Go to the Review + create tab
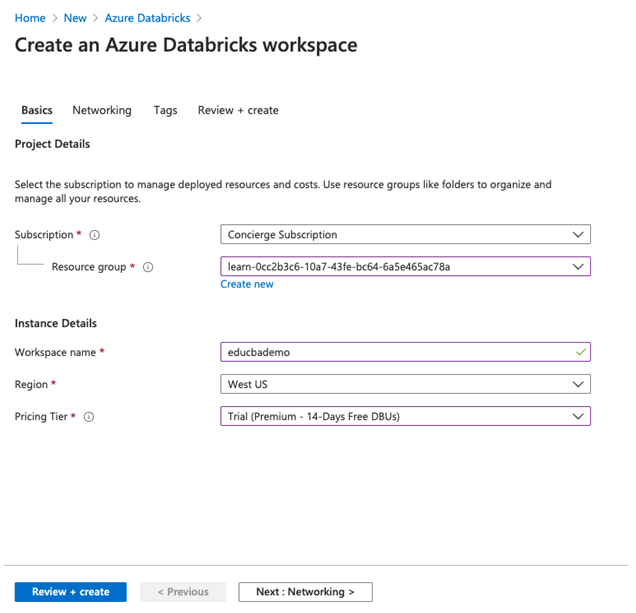The image size is (636, 613). pos(238,110)
